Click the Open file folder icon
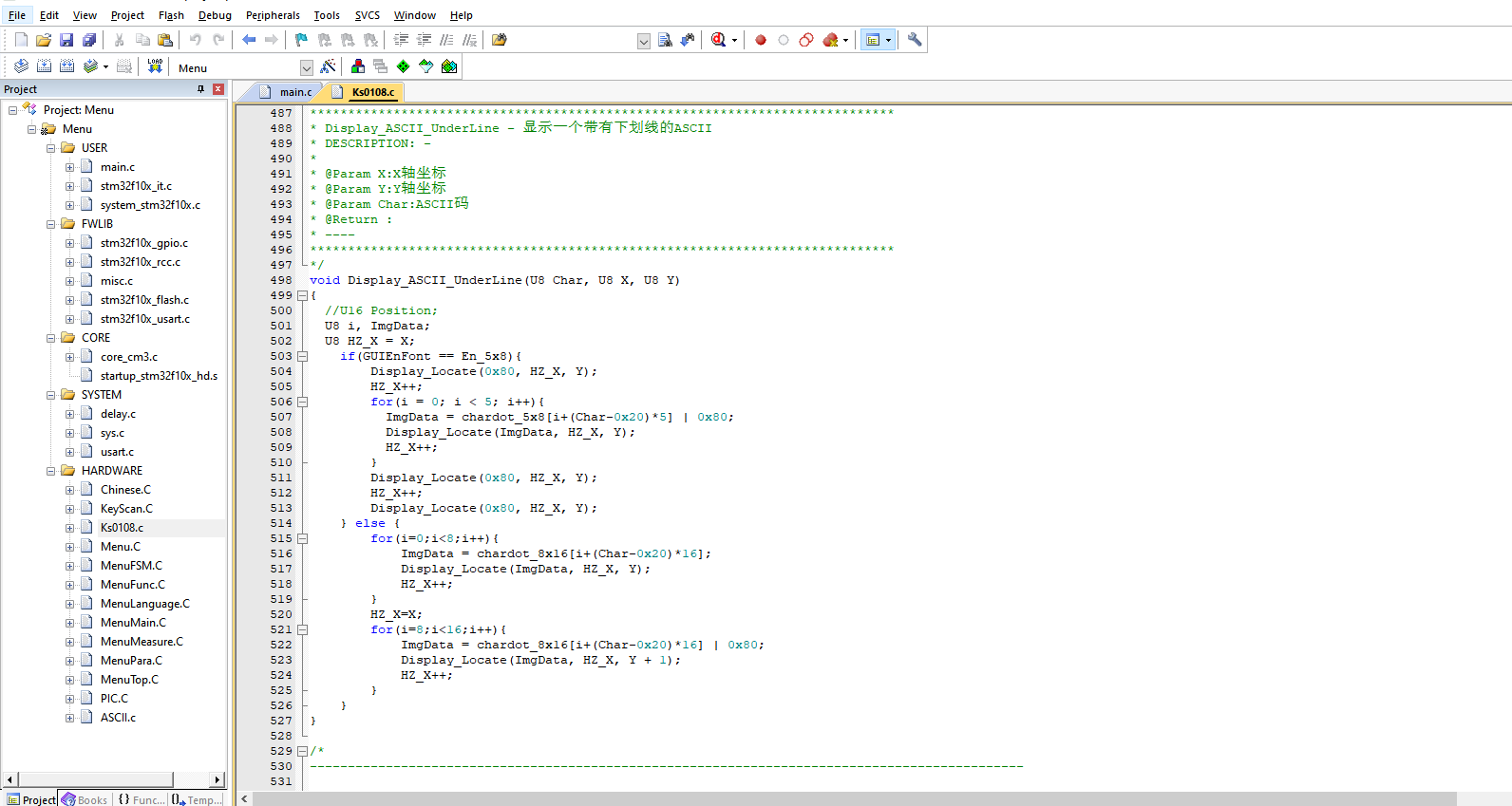This screenshot has width=1512, height=806. pos(44,40)
